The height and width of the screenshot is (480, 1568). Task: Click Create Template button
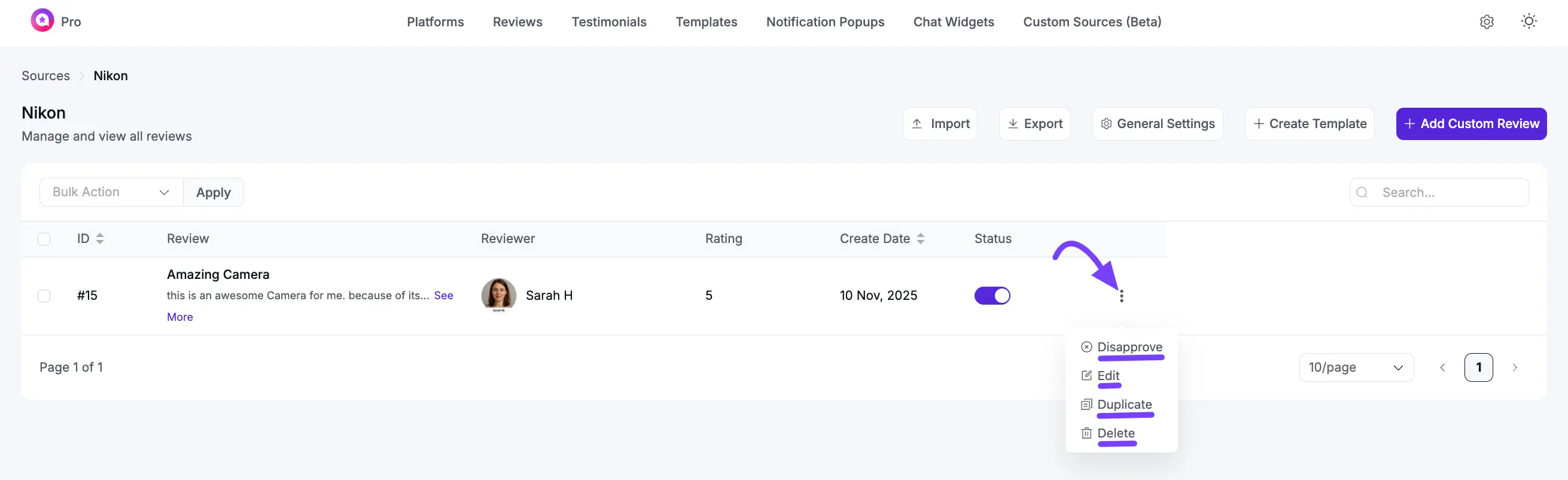pos(1310,124)
